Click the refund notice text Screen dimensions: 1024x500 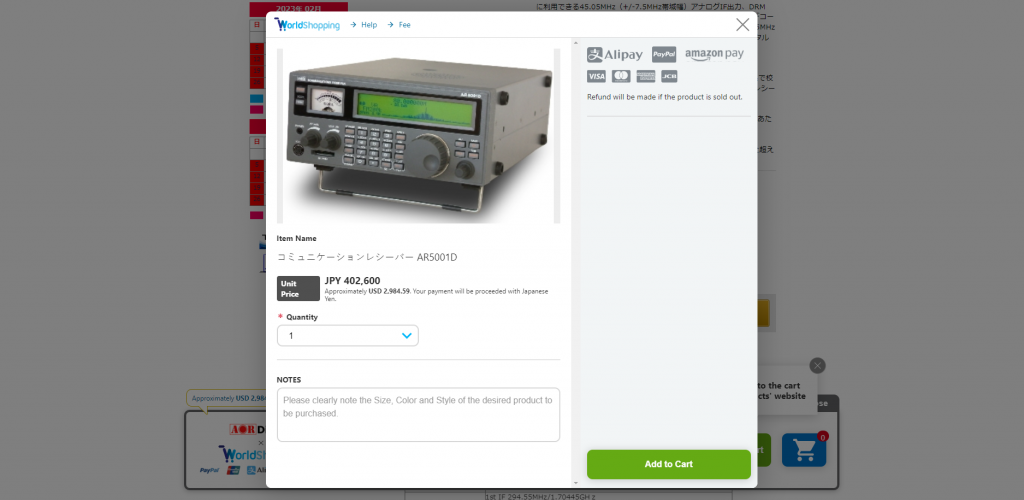pyautogui.click(x=665, y=97)
